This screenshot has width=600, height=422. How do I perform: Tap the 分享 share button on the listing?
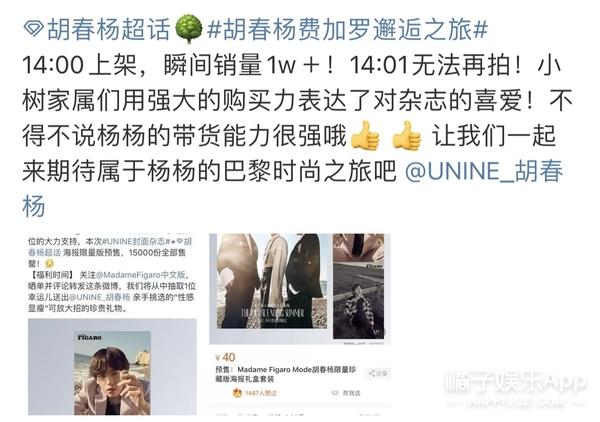pos(378,373)
